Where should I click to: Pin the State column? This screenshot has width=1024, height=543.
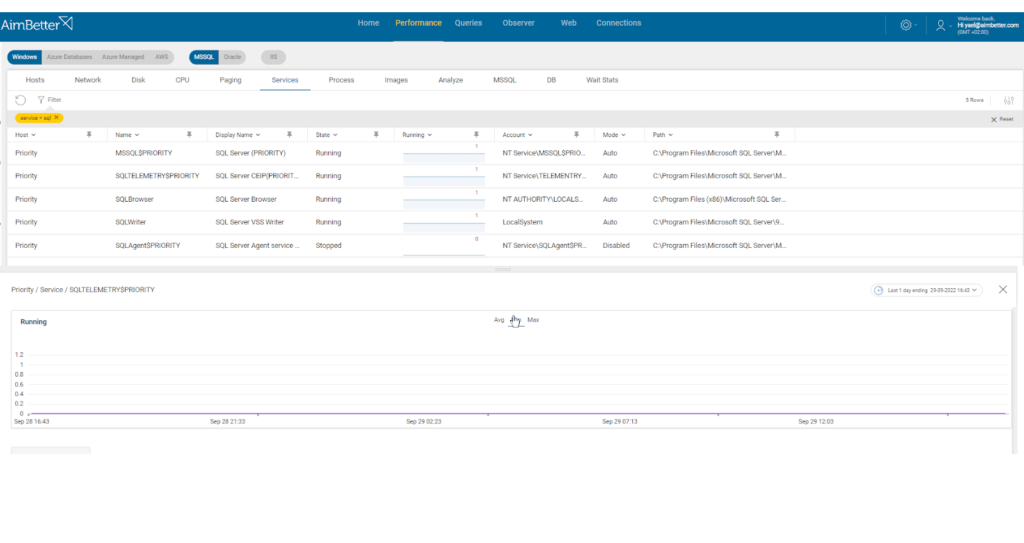pos(376,135)
